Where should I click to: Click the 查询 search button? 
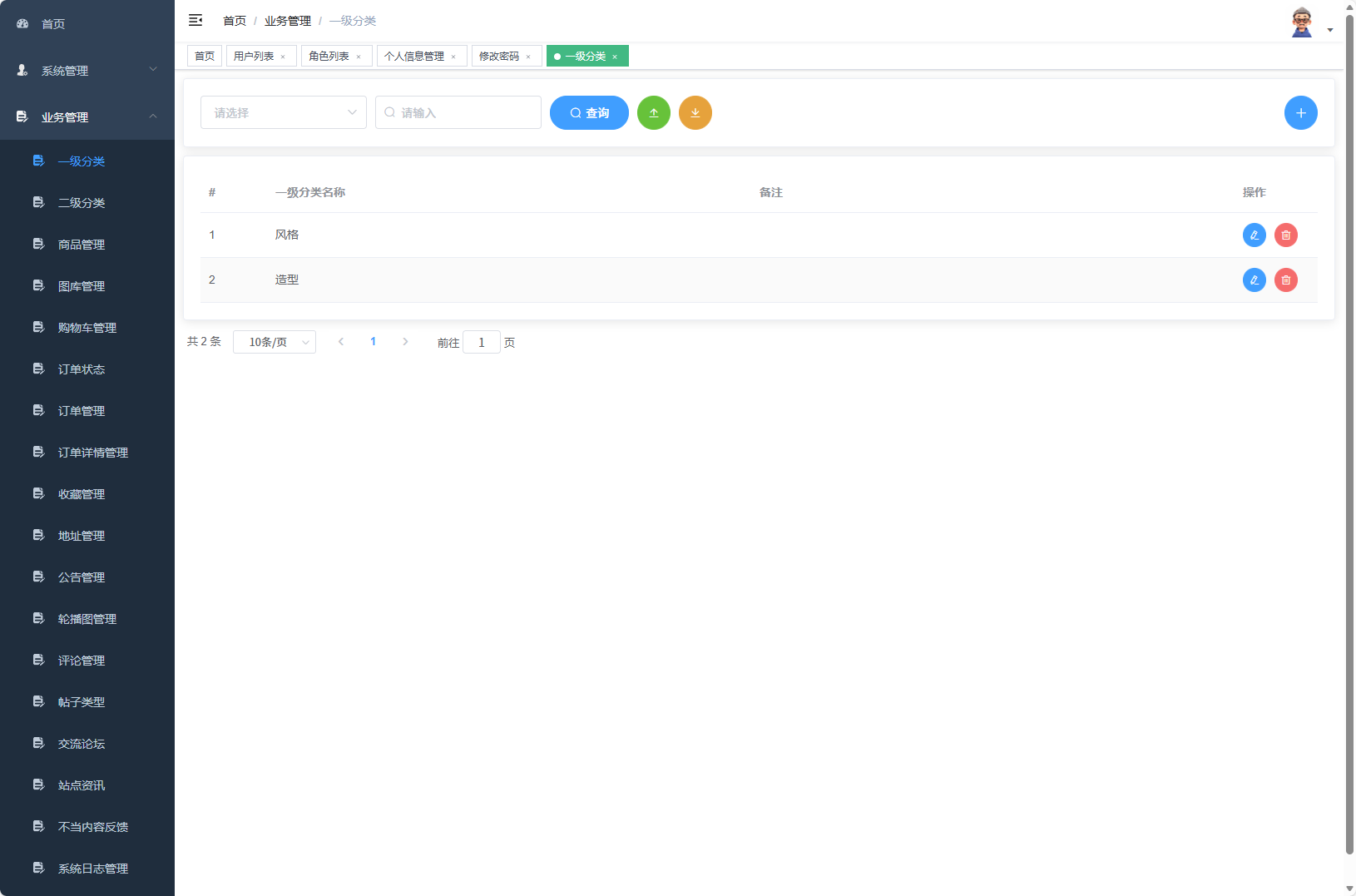589,112
